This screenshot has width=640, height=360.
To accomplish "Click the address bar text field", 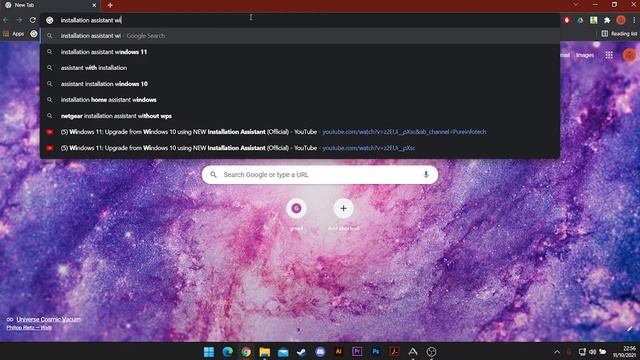I will 301,20.
